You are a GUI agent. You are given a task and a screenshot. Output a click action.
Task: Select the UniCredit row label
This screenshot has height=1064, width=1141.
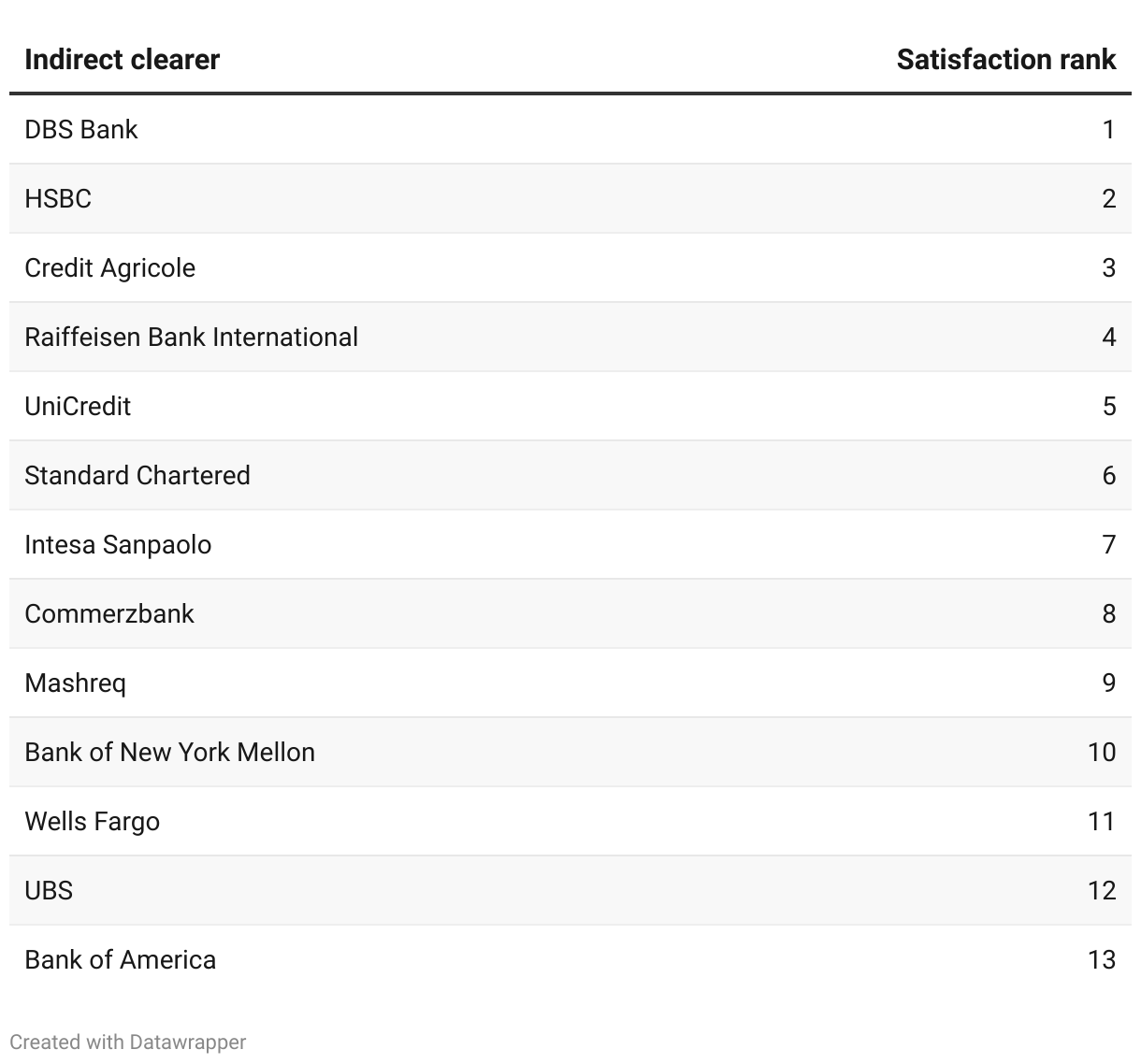pyautogui.click(x=78, y=406)
